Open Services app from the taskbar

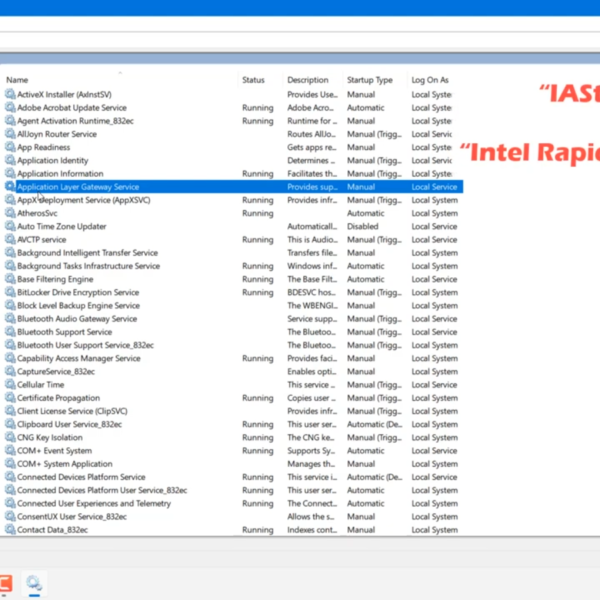coord(34,582)
